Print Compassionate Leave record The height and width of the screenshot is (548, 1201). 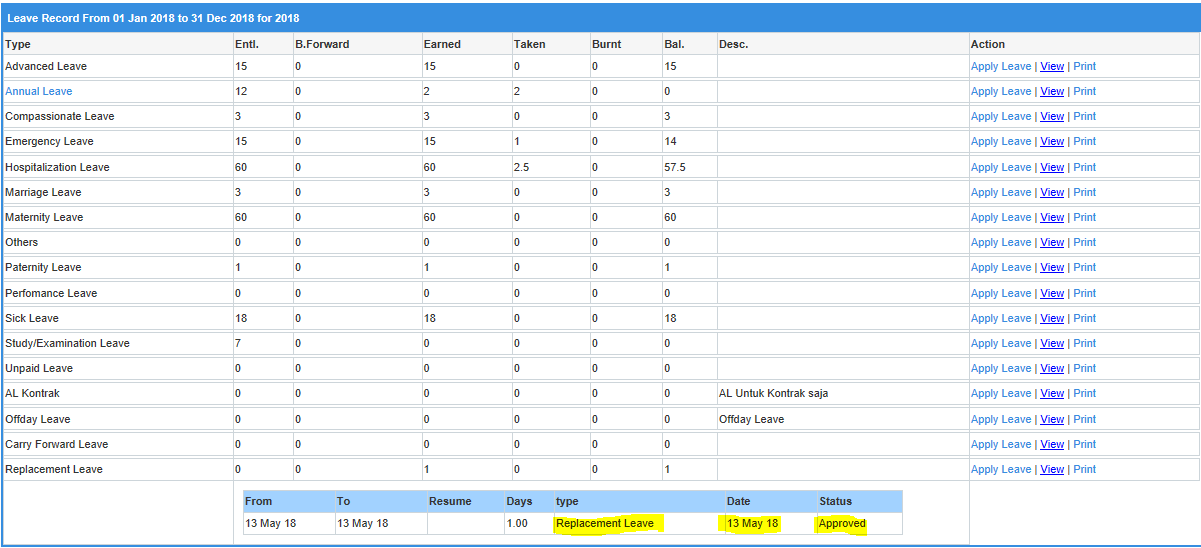1084,116
